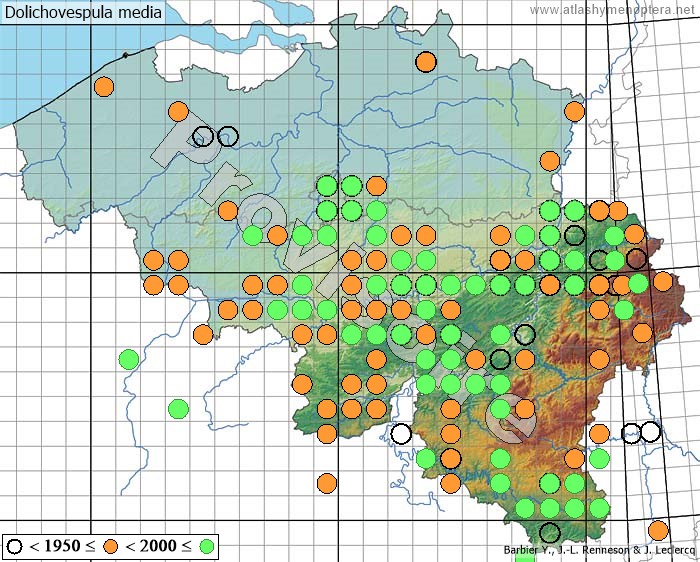The height and width of the screenshot is (562, 700).
Task: Click the solid white dot beside the orange column
Action: pos(401,433)
